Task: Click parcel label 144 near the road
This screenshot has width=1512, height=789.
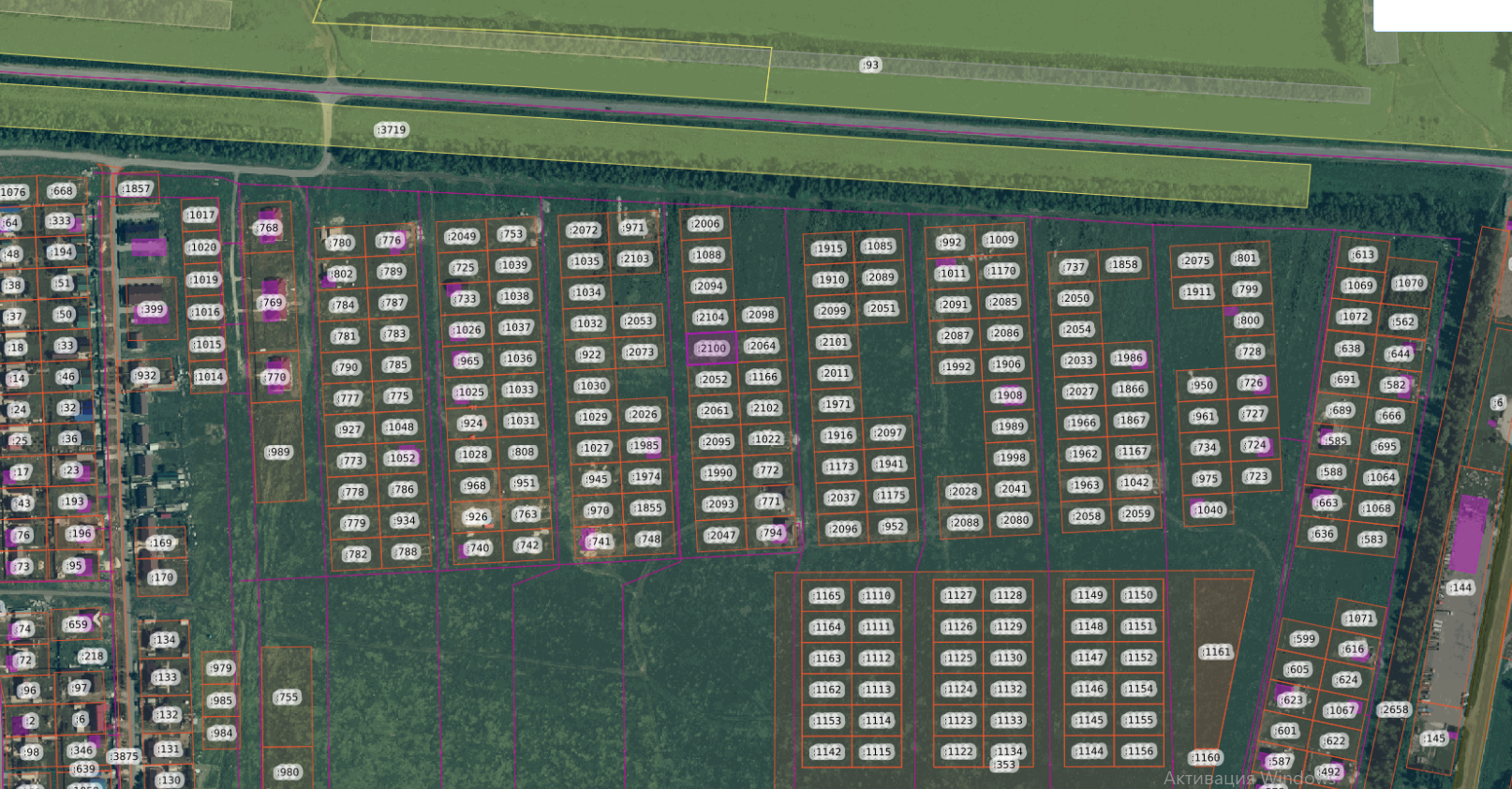Action: [x=1460, y=588]
